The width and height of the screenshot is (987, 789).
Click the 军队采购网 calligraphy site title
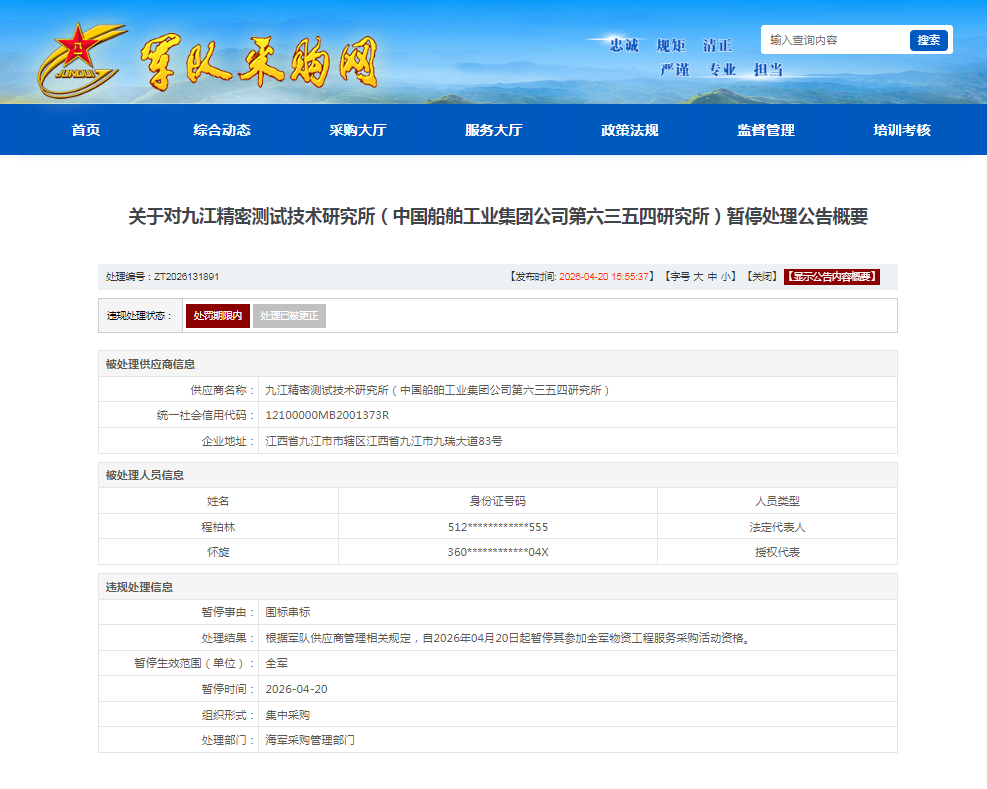pos(258,63)
